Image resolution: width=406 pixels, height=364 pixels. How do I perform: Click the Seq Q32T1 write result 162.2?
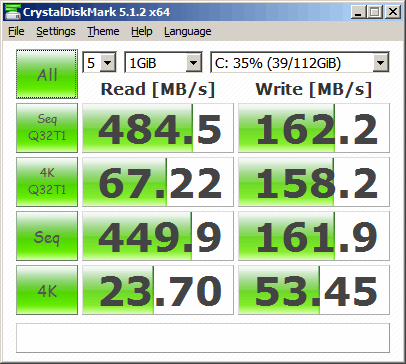(314, 128)
